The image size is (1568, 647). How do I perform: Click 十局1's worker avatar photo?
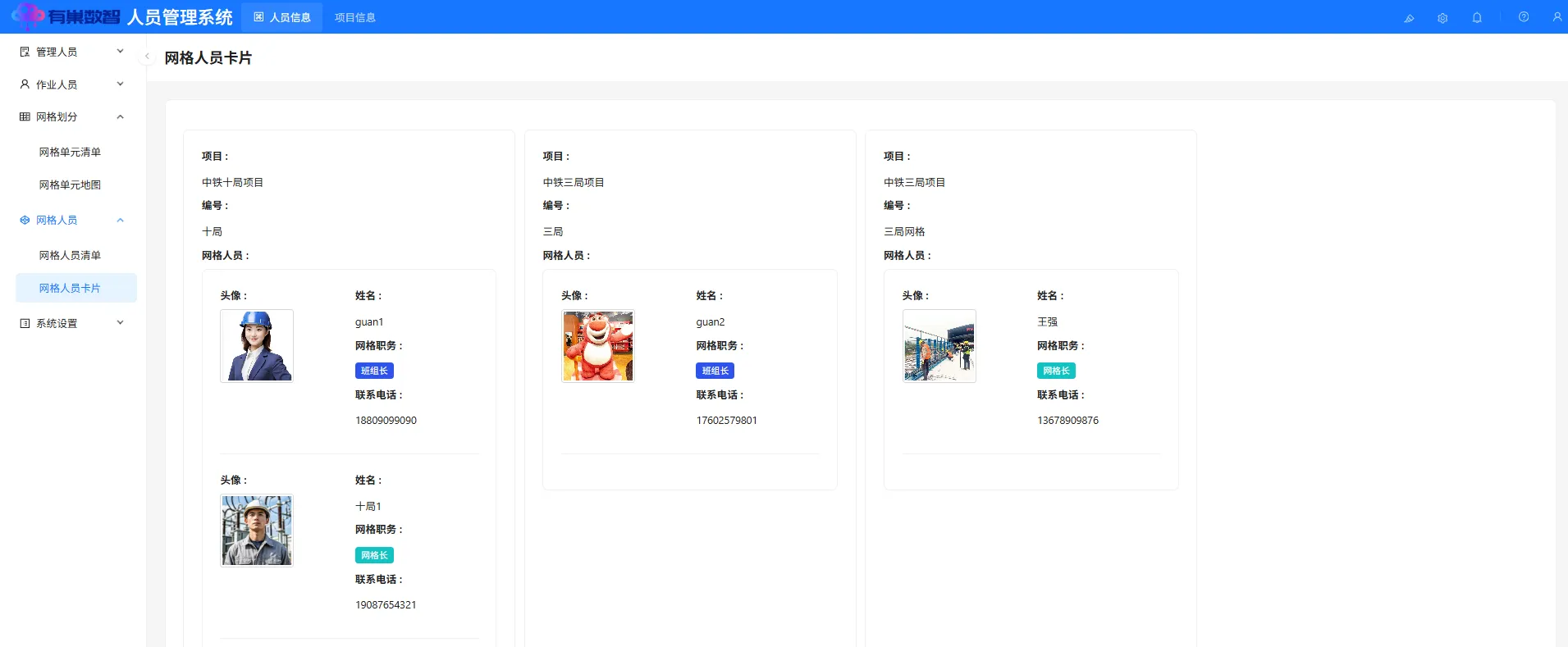click(257, 530)
